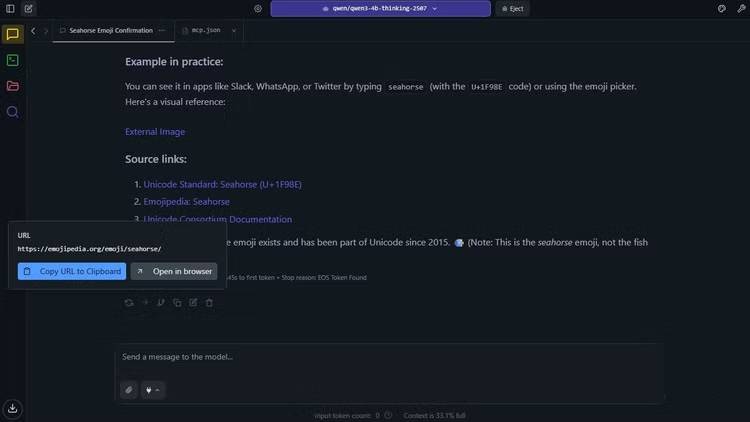Viewport: 750px width, 422px height.
Task: Go forward with the right chevron
Action: pos(46,31)
